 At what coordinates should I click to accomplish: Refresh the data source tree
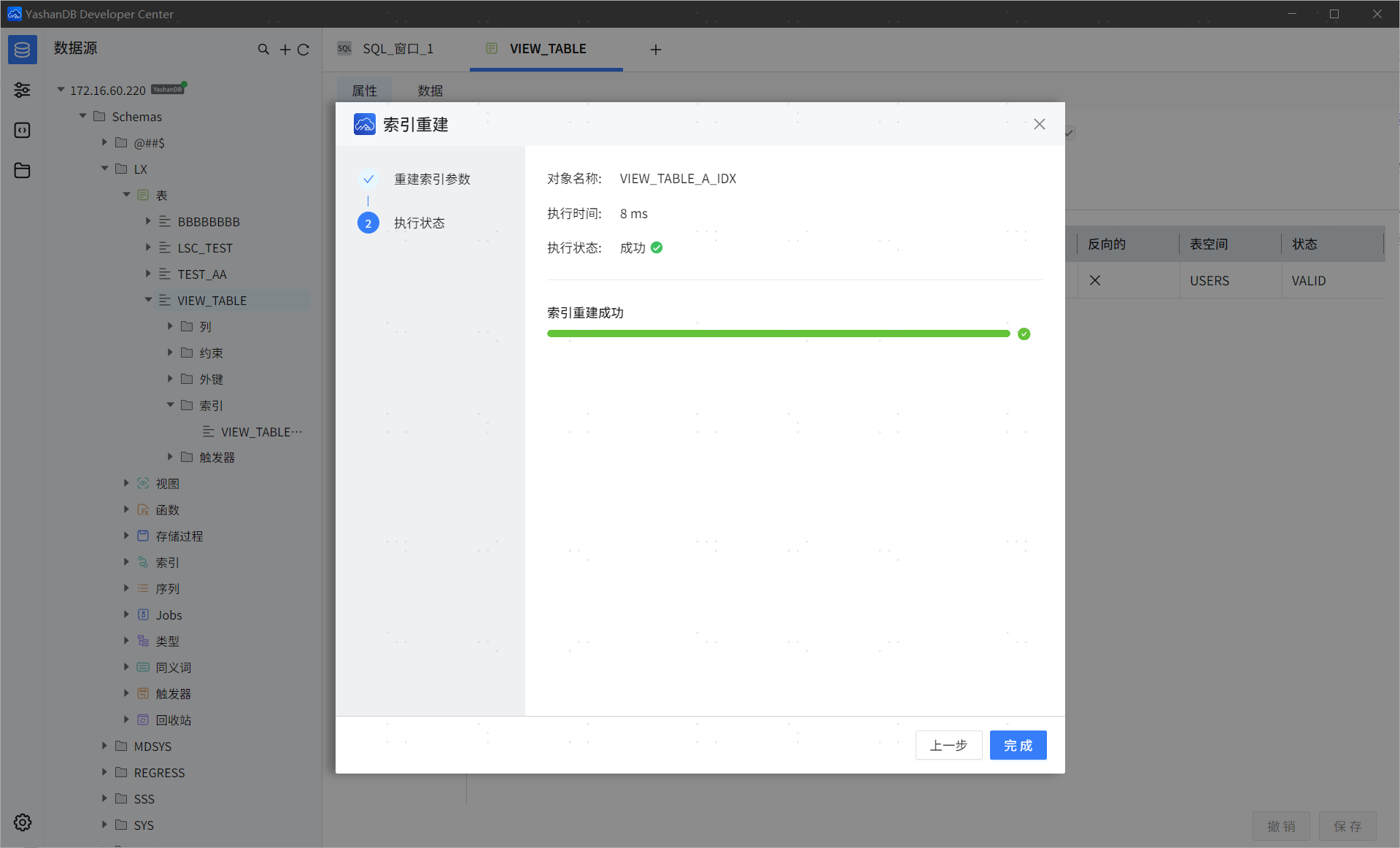point(303,50)
